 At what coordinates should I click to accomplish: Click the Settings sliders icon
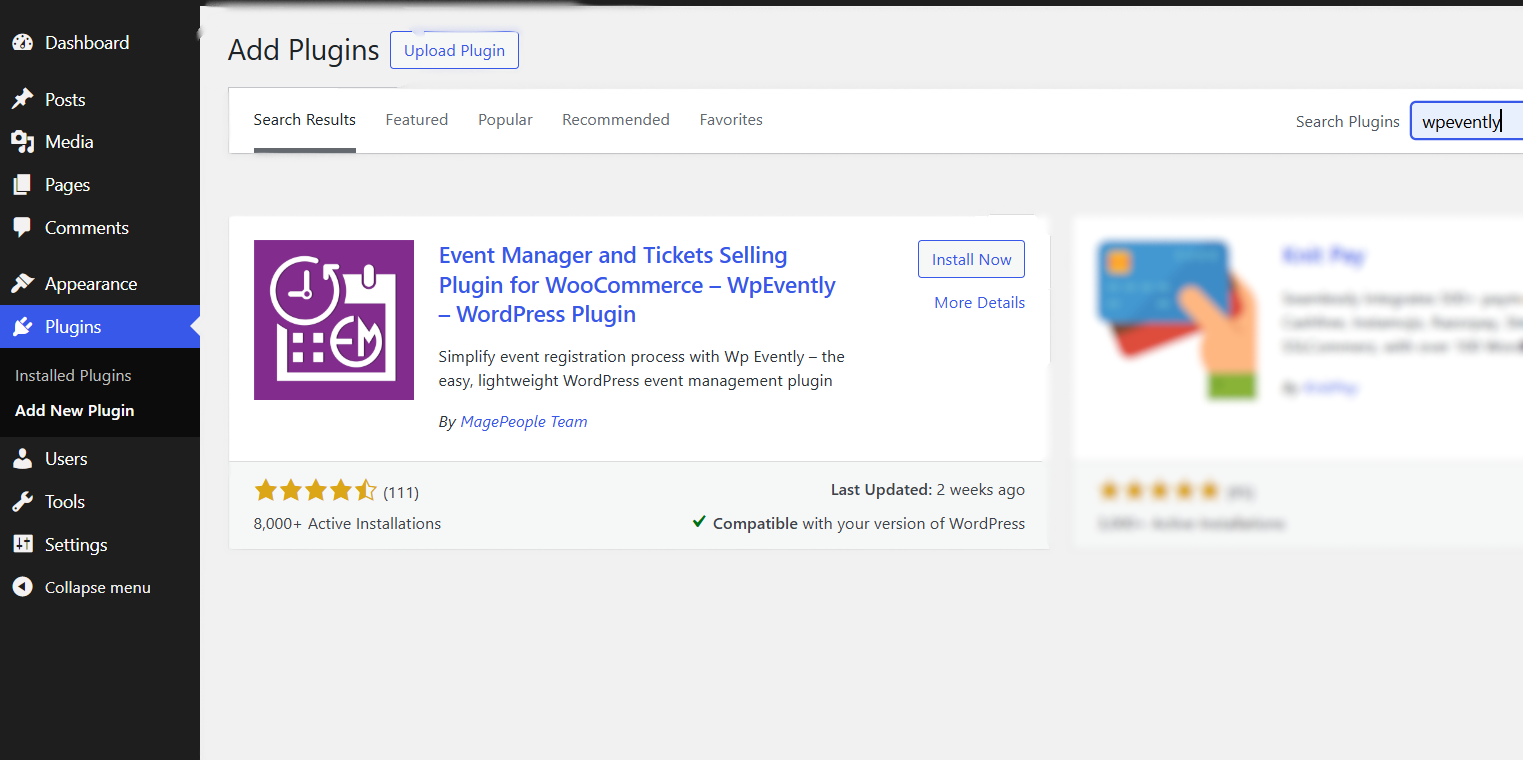pos(22,545)
